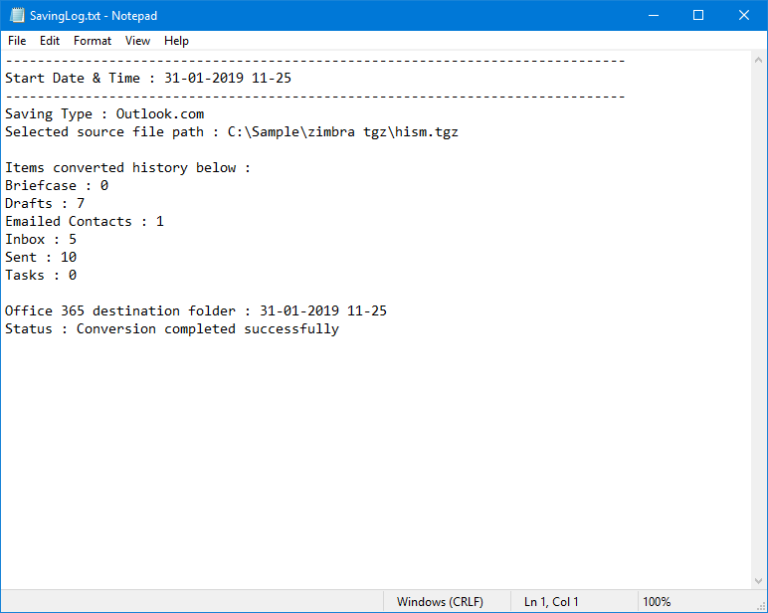Click the Ln 1, Col 1 status indicator
This screenshot has width=768, height=613.
pos(551,602)
